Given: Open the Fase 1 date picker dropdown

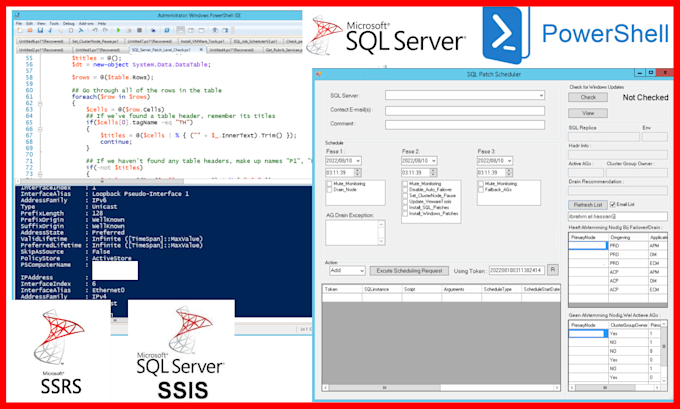Looking at the screenshot, I should coord(358,161).
